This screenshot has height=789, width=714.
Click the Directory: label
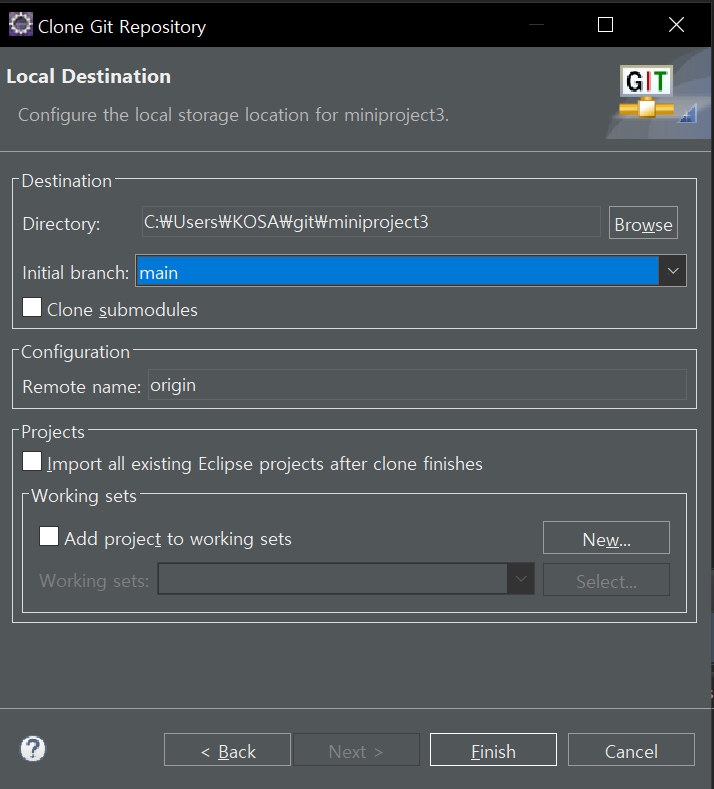point(61,224)
